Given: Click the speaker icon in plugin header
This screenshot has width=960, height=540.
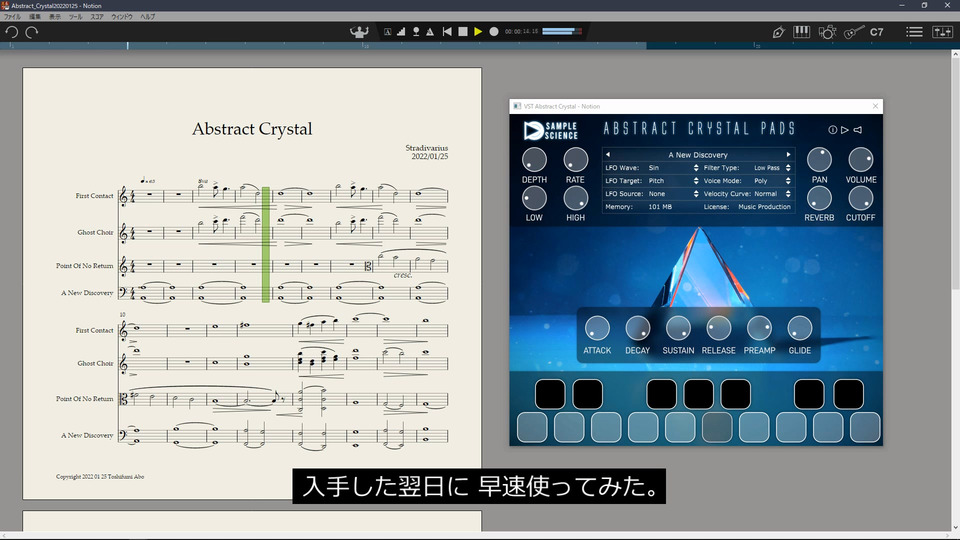Looking at the screenshot, I should [x=858, y=130].
